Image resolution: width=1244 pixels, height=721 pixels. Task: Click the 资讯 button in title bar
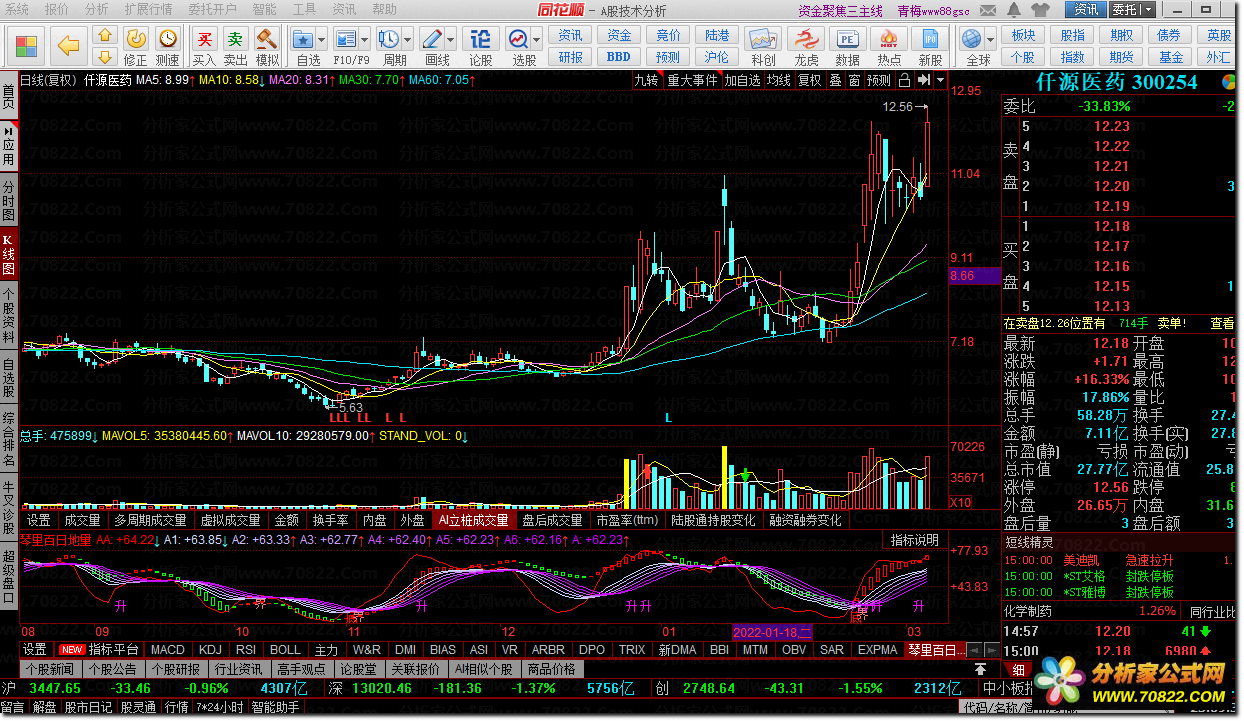coord(1085,9)
